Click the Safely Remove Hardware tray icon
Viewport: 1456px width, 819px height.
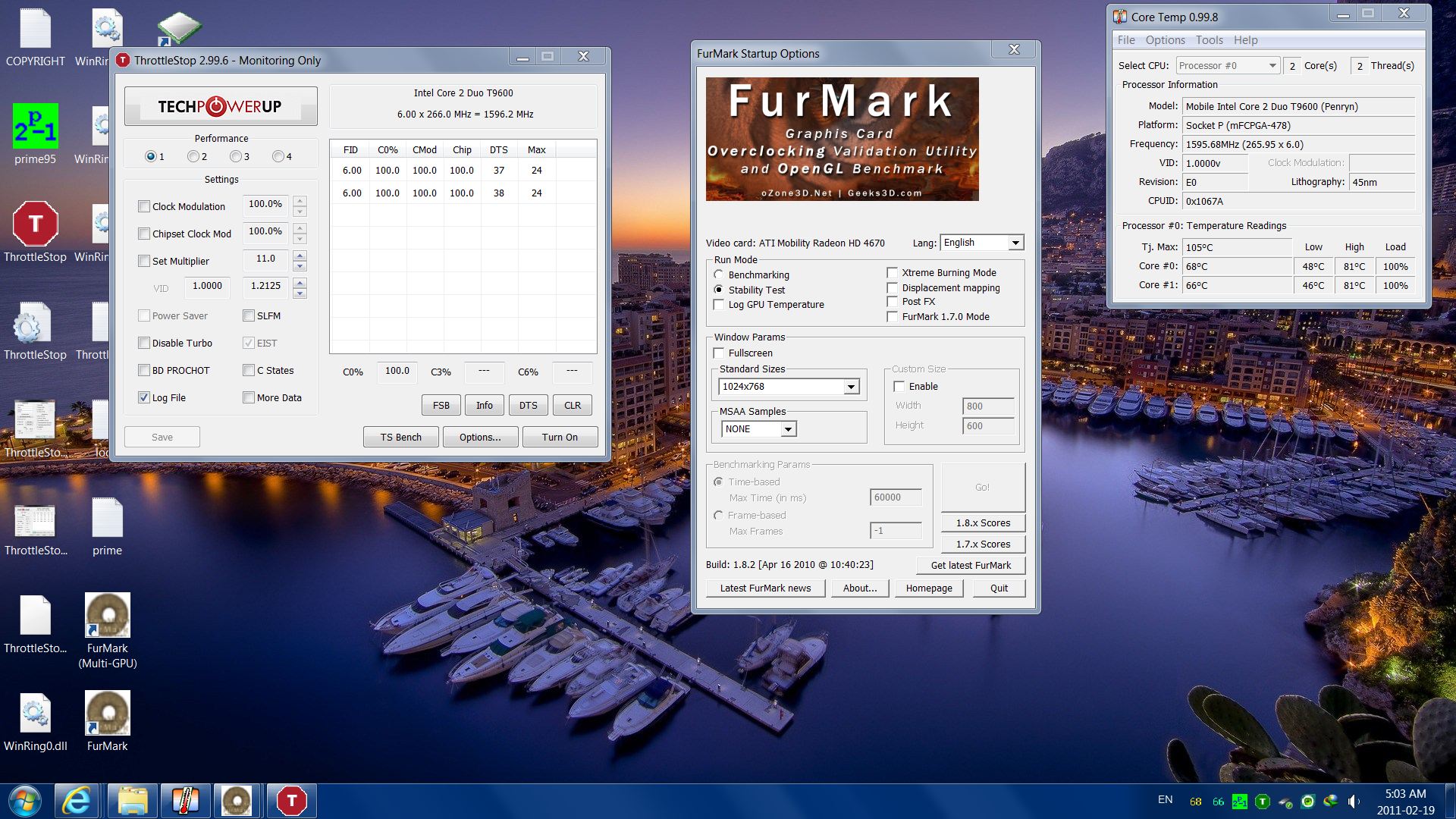(x=1285, y=802)
